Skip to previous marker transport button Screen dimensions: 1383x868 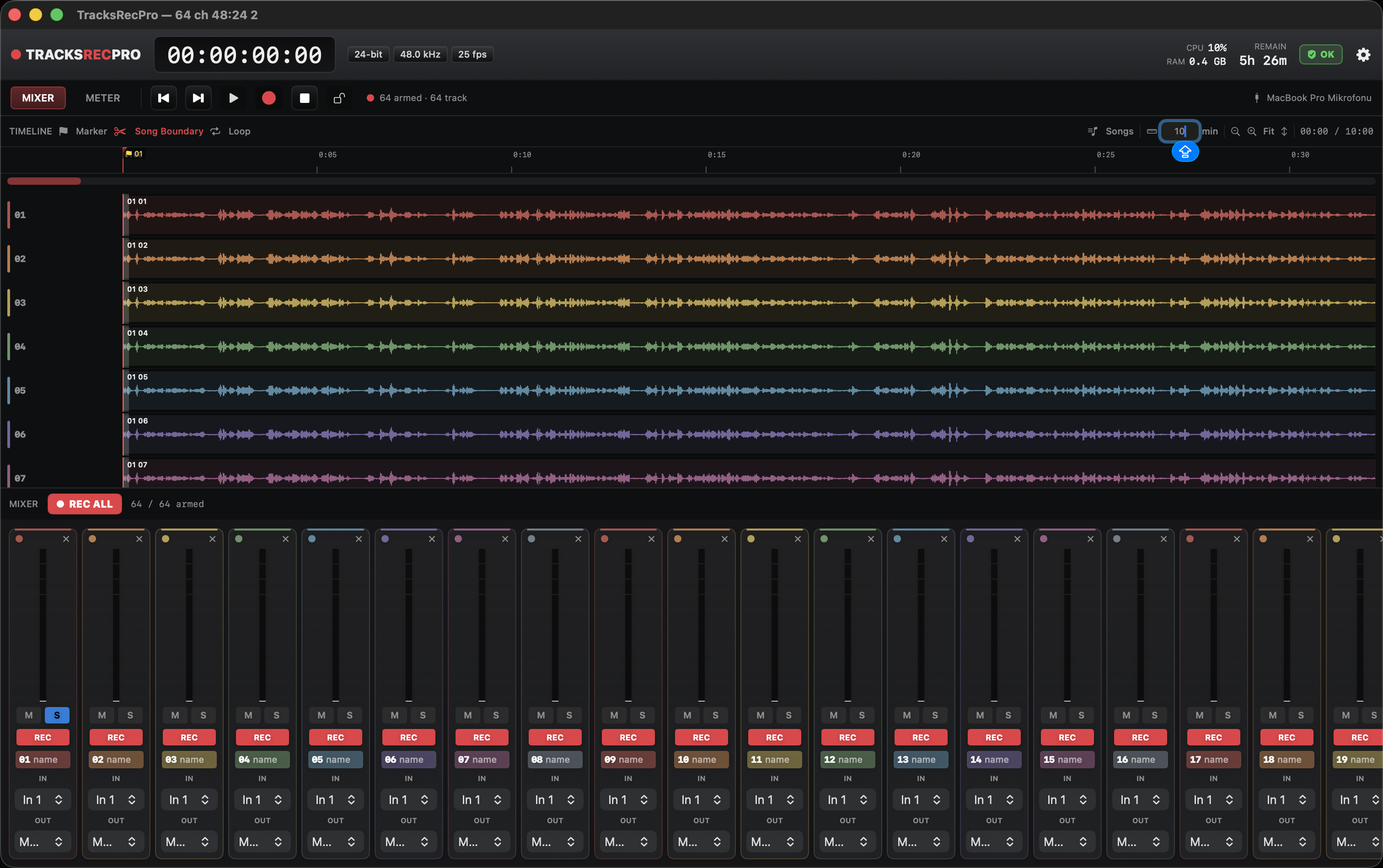pyautogui.click(x=164, y=98)
